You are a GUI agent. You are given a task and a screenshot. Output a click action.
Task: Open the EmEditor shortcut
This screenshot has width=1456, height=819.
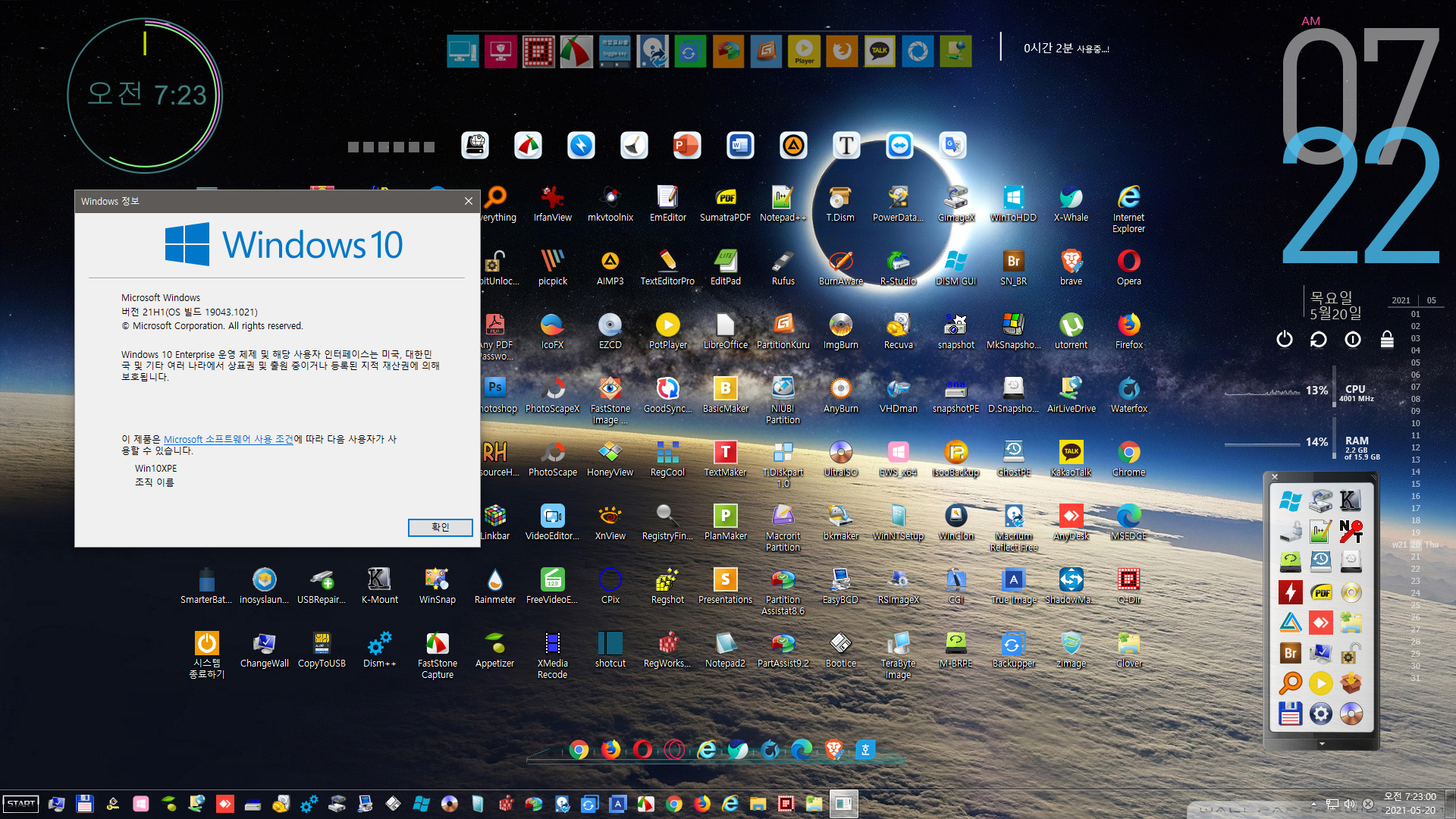(667, 204)
